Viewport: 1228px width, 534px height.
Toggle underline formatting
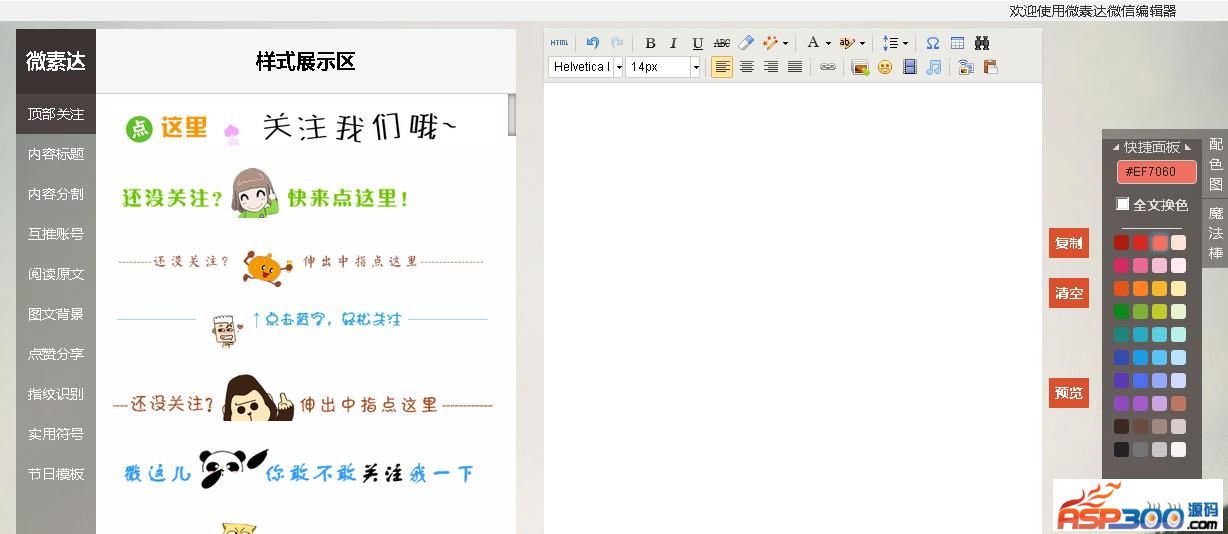coord(697,43)
